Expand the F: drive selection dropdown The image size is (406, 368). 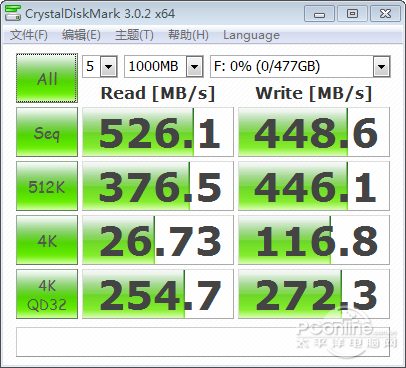point(381,66)
